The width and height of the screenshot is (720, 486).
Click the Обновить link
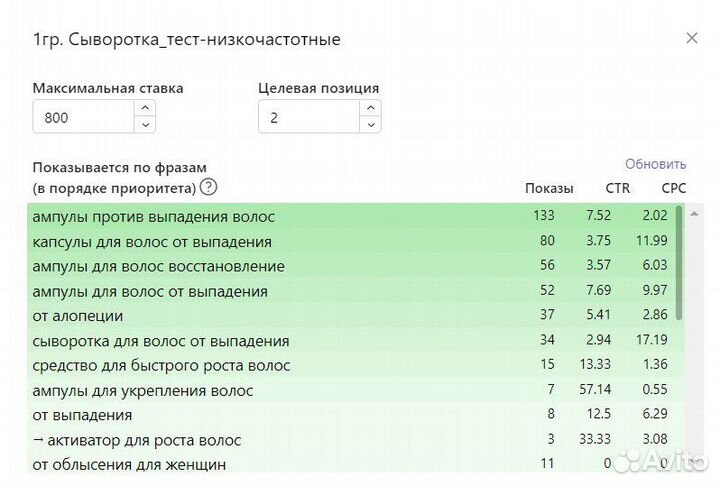tap(655, 164)
